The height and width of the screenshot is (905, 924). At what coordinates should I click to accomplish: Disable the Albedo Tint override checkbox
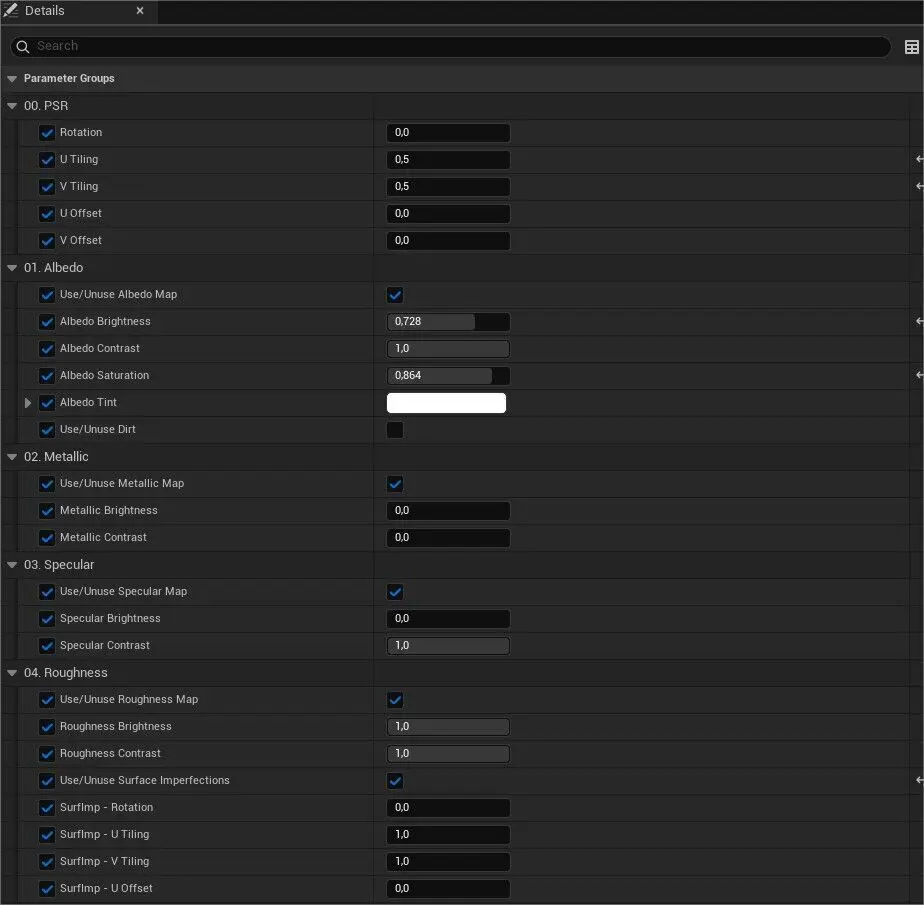[x=47, y=402]
